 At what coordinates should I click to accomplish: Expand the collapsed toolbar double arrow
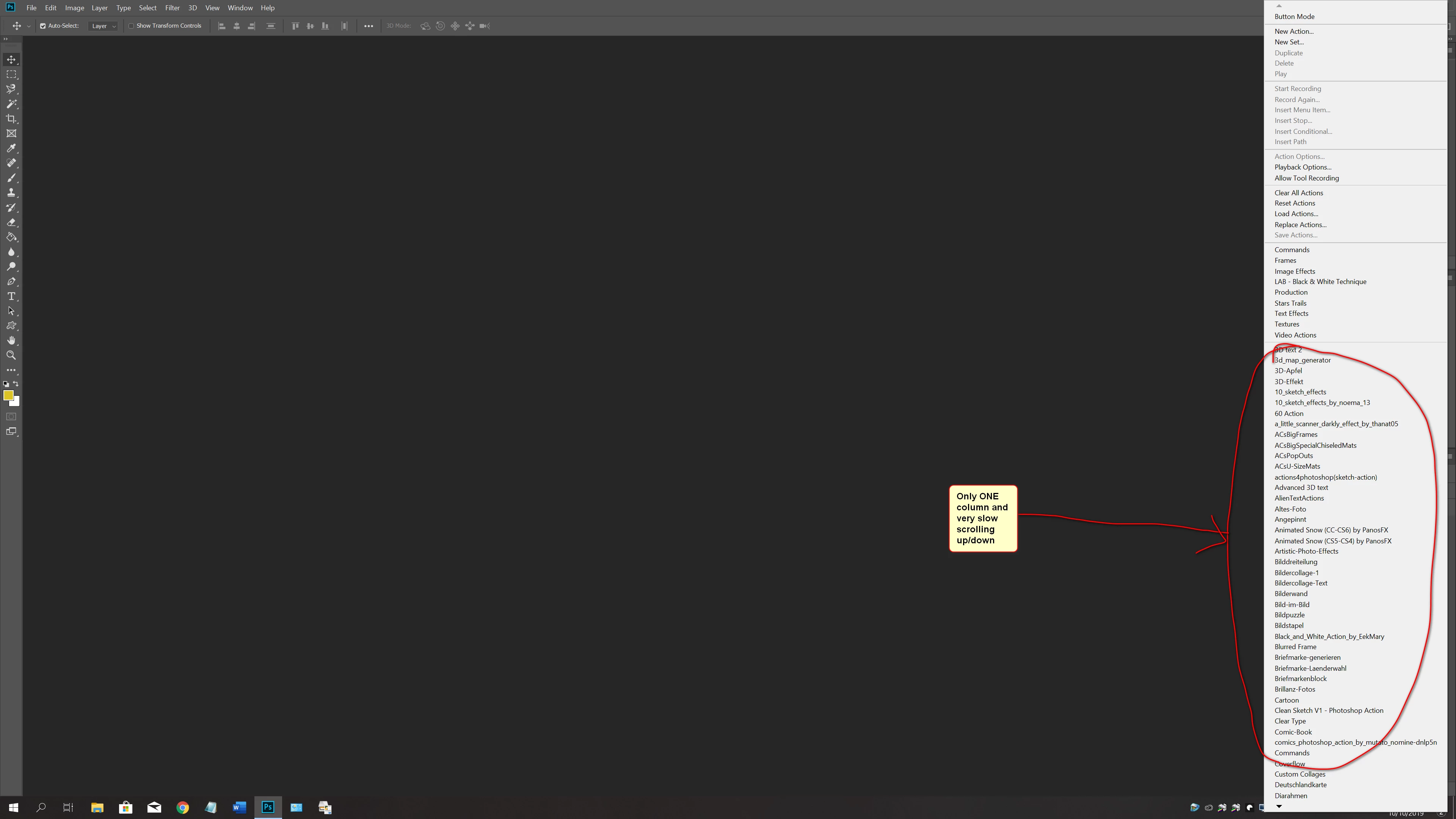6,39
